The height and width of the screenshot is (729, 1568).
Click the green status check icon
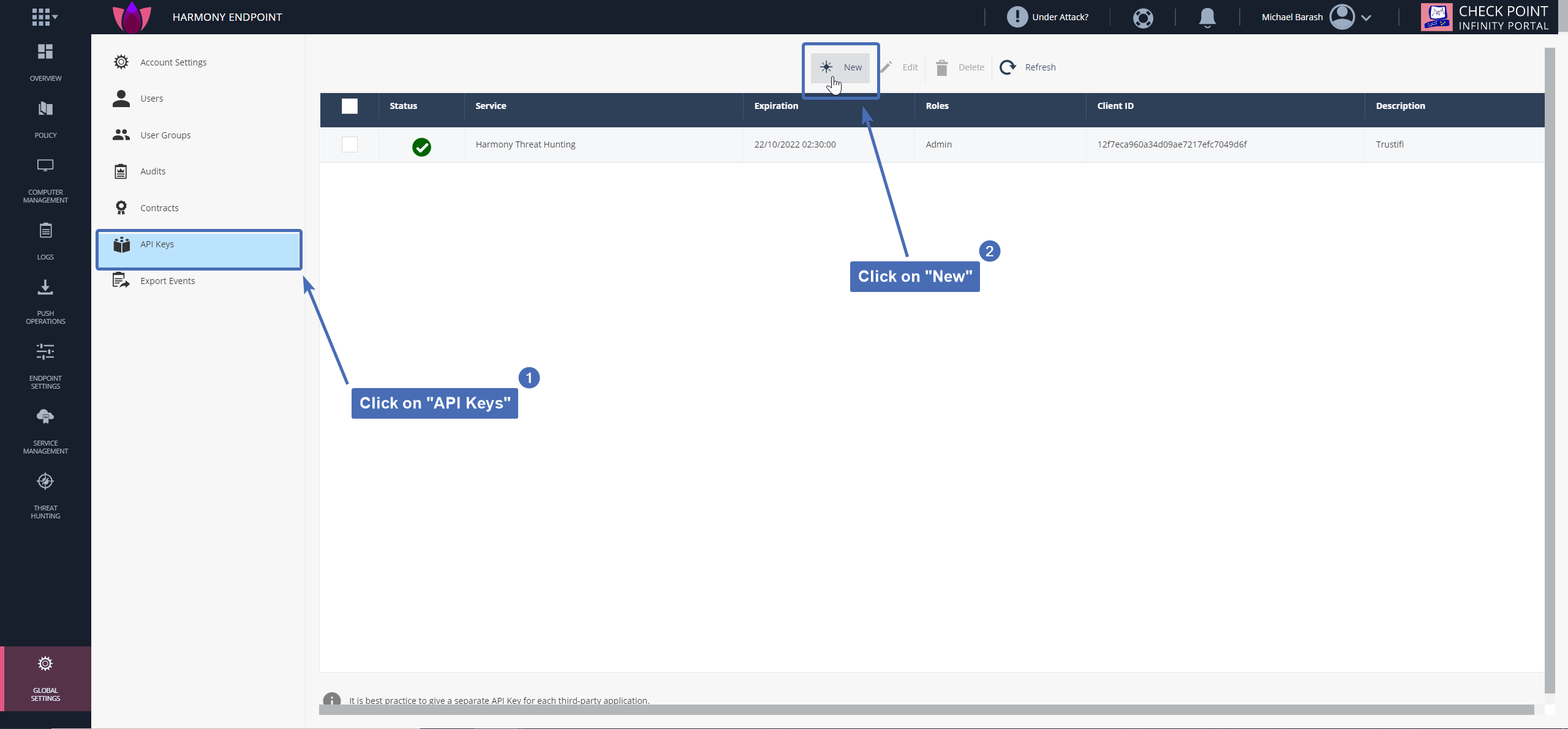coord(421,147)
